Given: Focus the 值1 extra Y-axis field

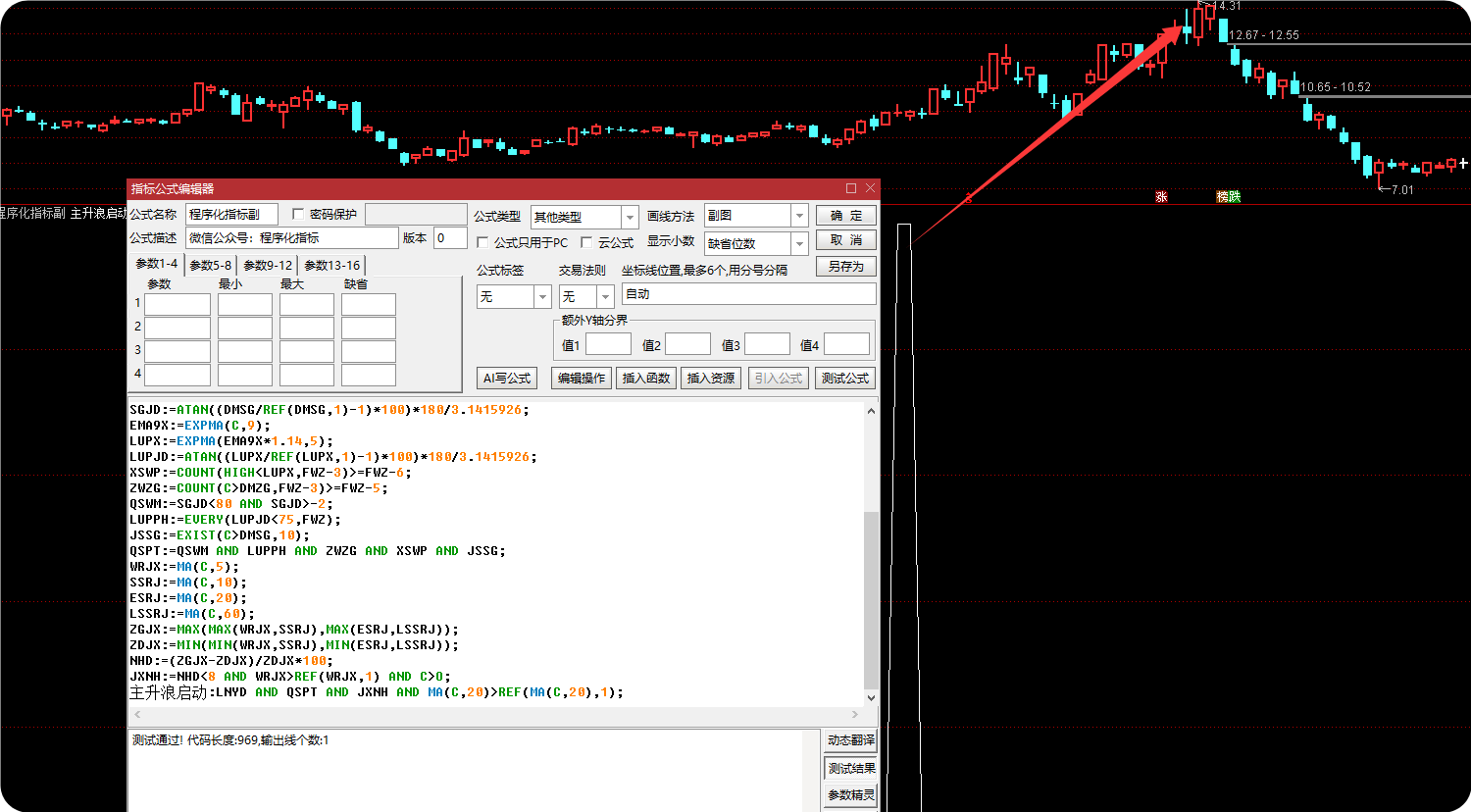Looking at the screenshot, I should coord(608,344).
